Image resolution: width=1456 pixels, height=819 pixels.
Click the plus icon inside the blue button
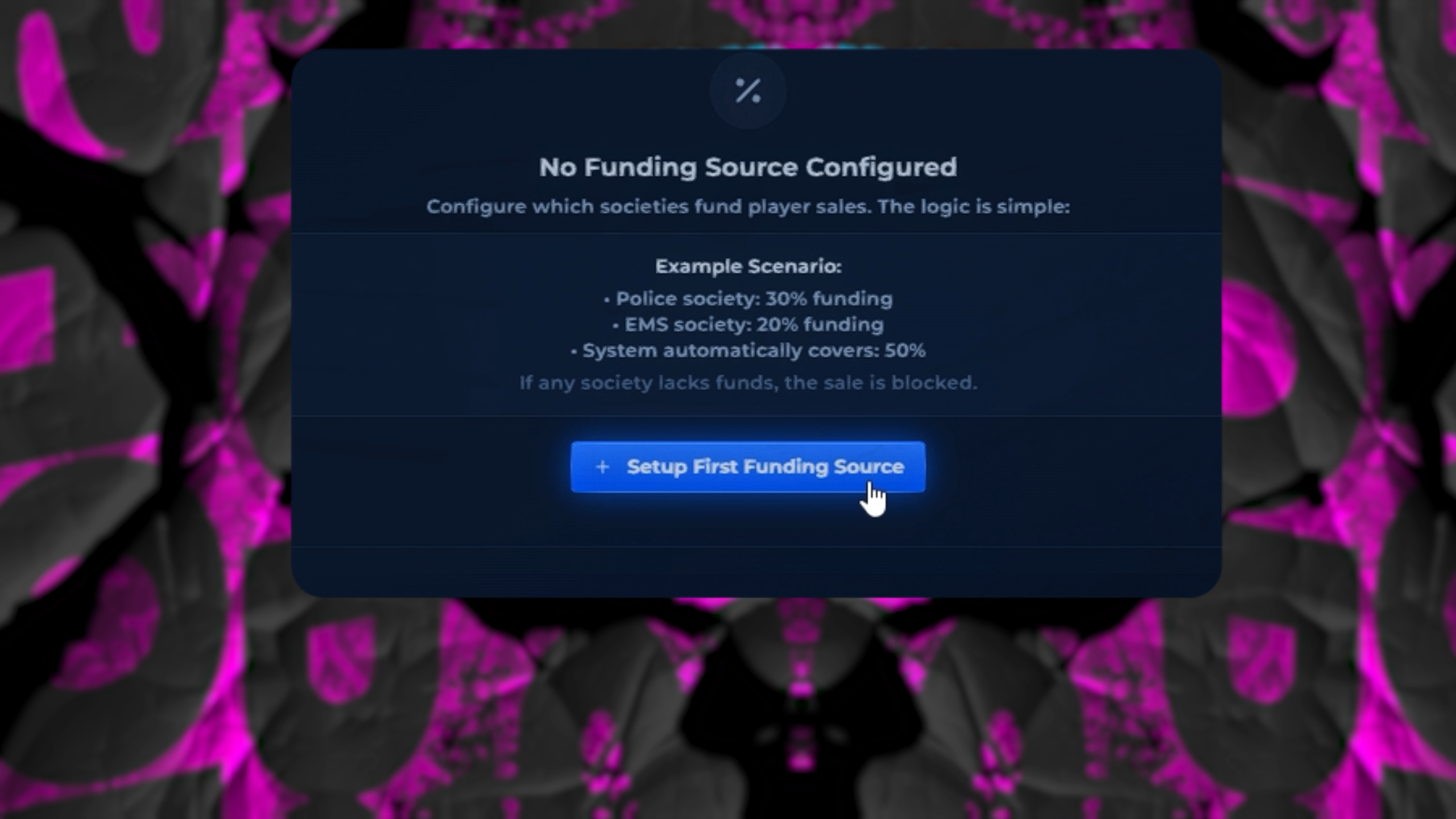click(602, 467)
